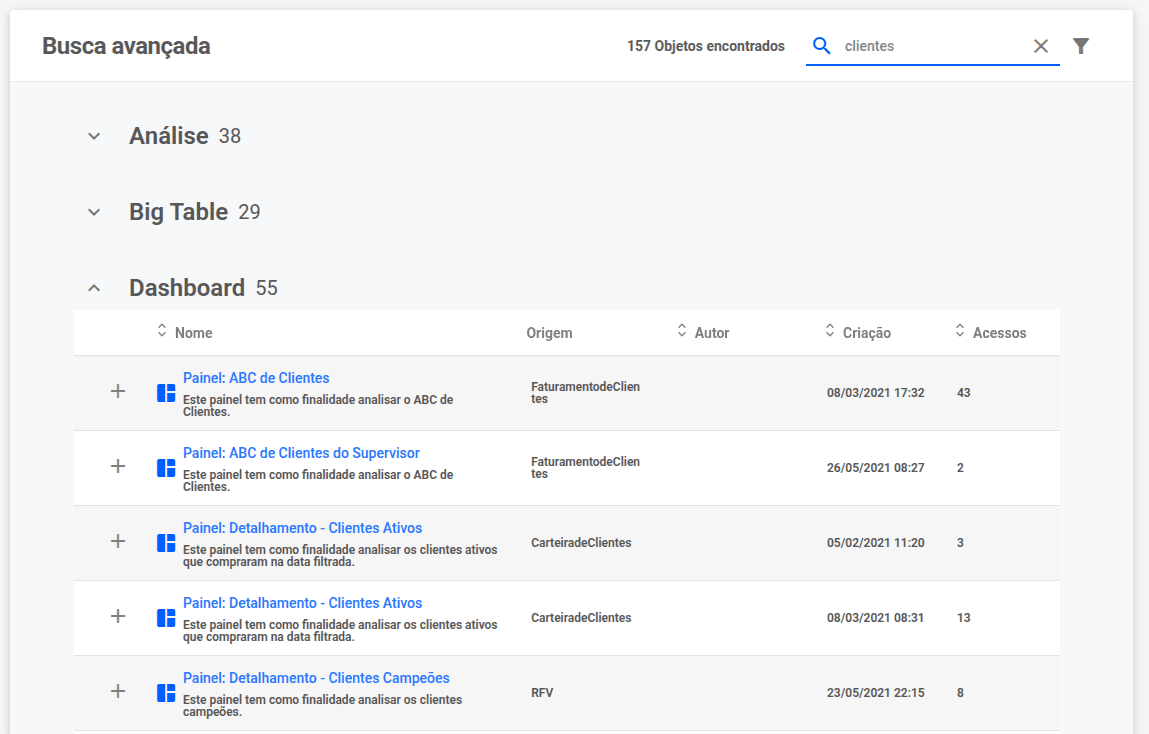Open Painel: ABC de Clientes link
The image size is (1149, 734).
coord(256,378)
